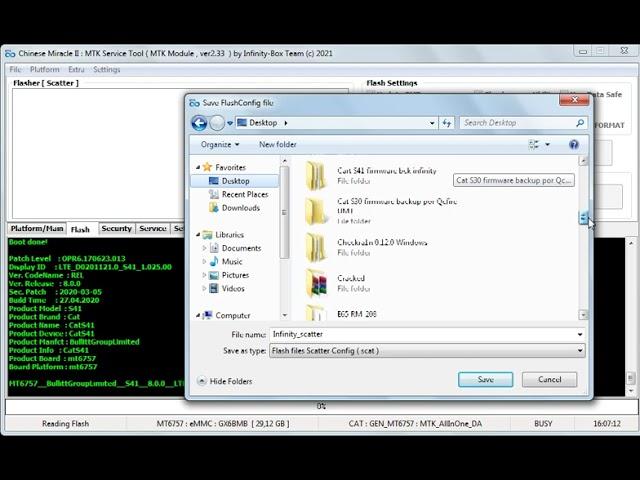The image size is (640, 480).
Task: Click the Libraries icon in navigation pane
Action: pyautogui.click(x=207, y=235)
